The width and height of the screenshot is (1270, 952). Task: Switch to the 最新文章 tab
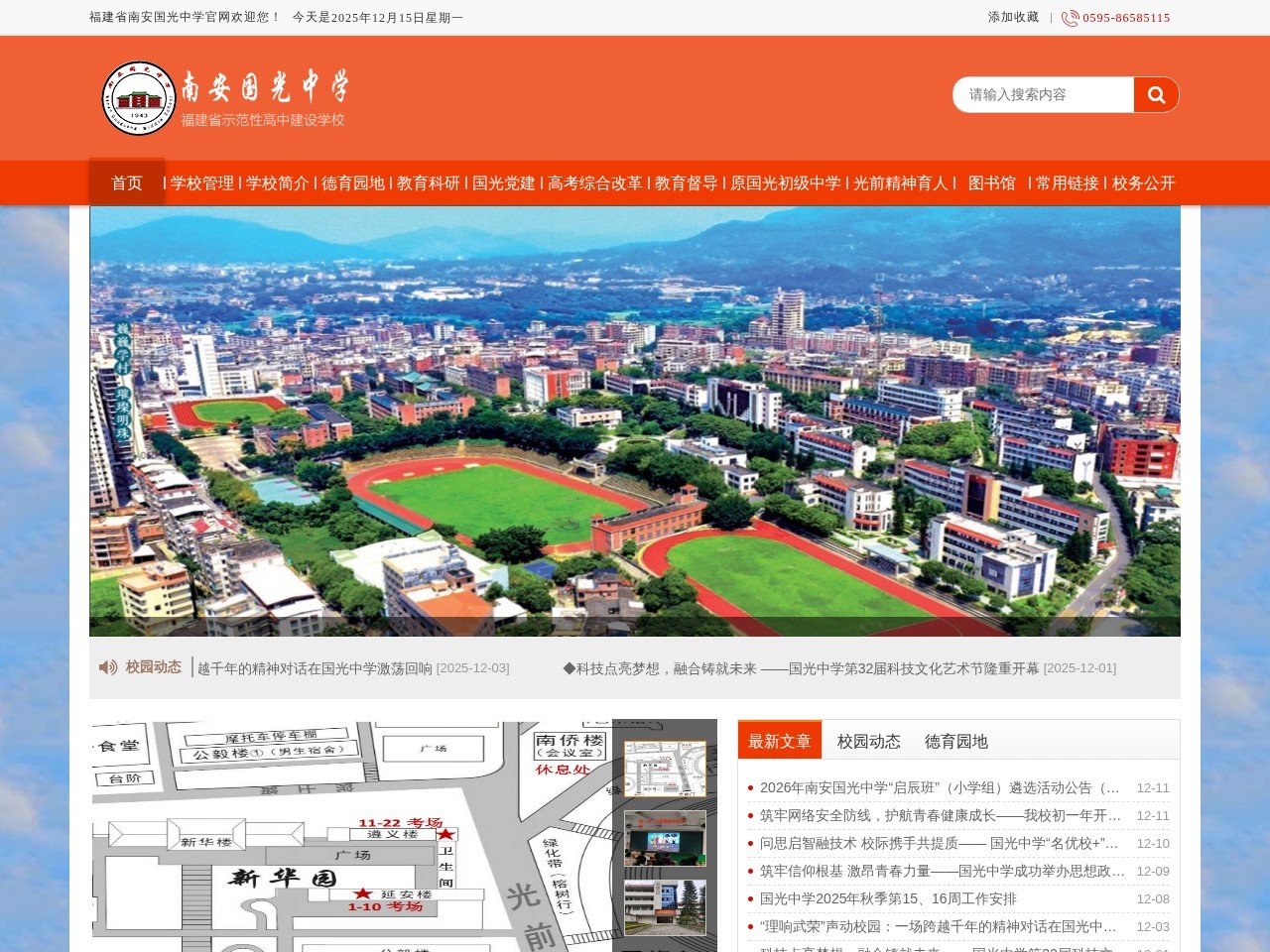pos(780,741)
